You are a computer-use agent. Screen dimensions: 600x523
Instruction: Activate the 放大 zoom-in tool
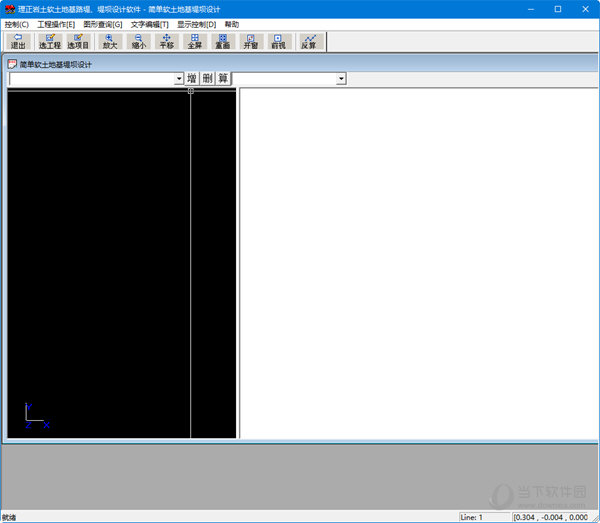click(x=109, y=41)
